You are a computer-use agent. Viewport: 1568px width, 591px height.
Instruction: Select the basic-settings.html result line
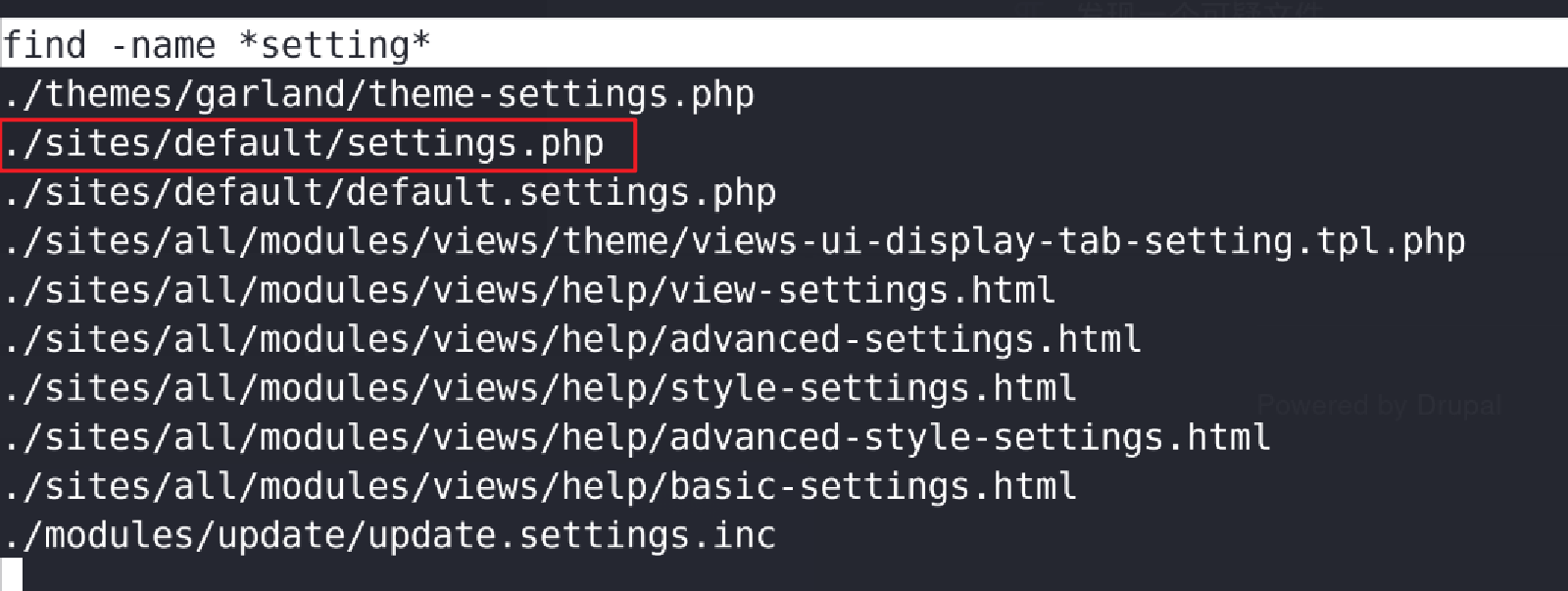click(540, 487)
